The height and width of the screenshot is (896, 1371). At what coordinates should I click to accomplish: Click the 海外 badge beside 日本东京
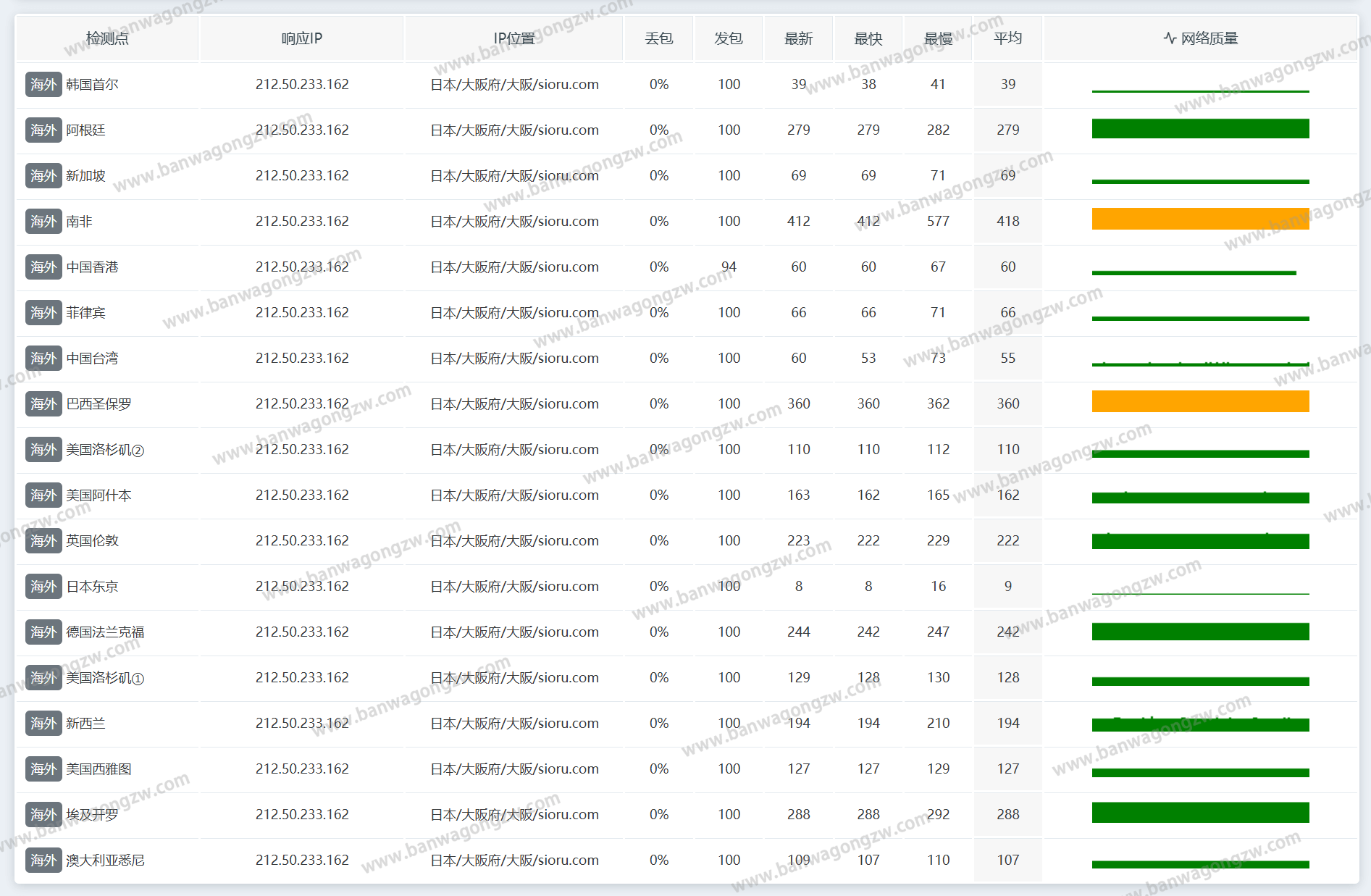(43, 587)
